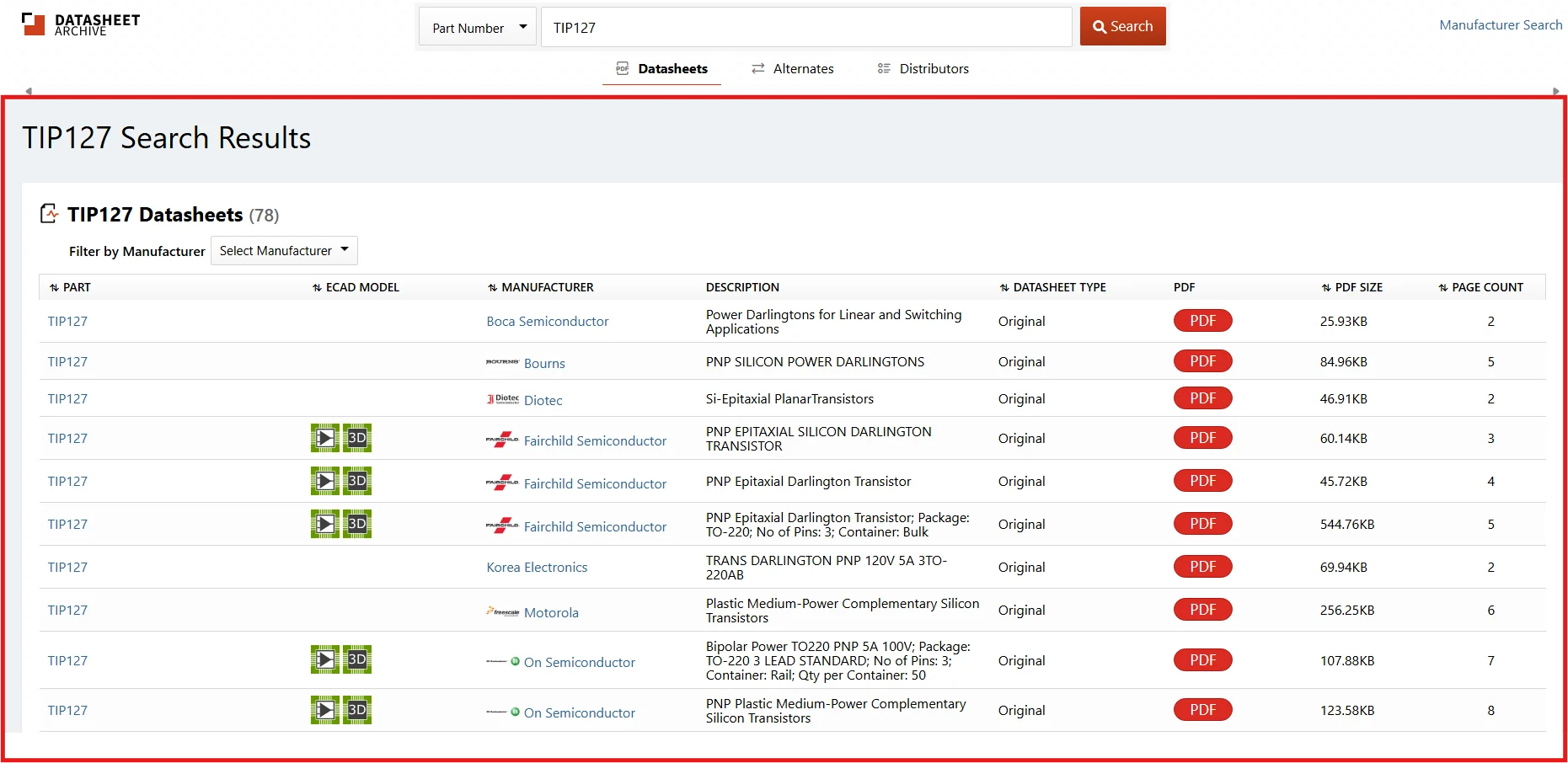The height and width of the screenshot is (763, 1568).
Task: Open the 107.88KB On Semiconductor ECAD symbol icon
Action: [x=325, y=659]
